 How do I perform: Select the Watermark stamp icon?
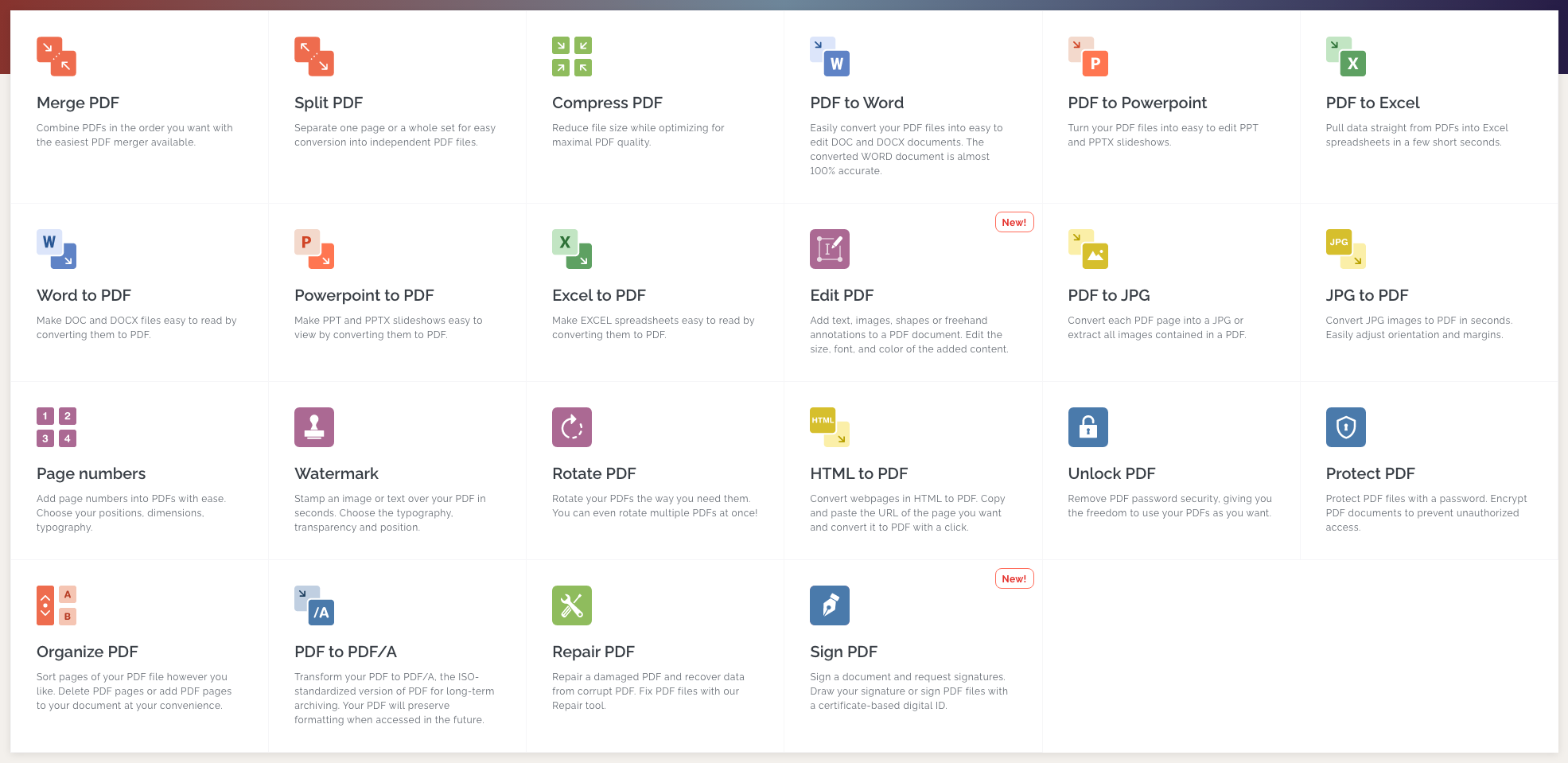click(x=314, y=427)
